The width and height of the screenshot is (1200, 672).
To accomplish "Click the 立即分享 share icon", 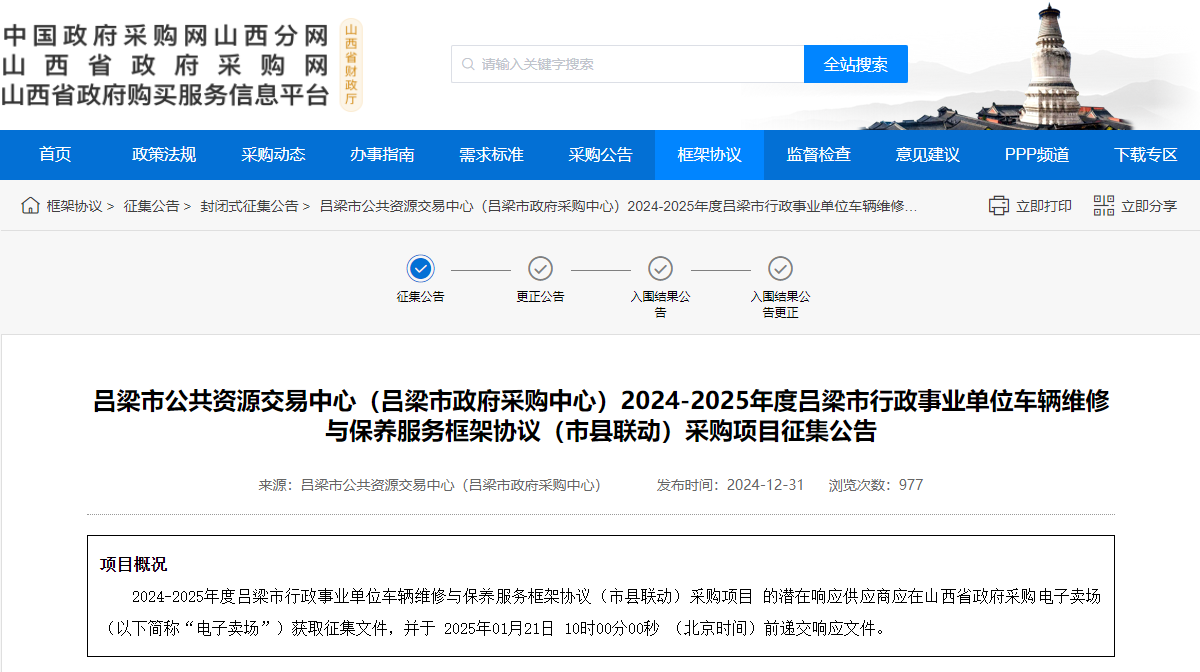I will point(1104,205).
